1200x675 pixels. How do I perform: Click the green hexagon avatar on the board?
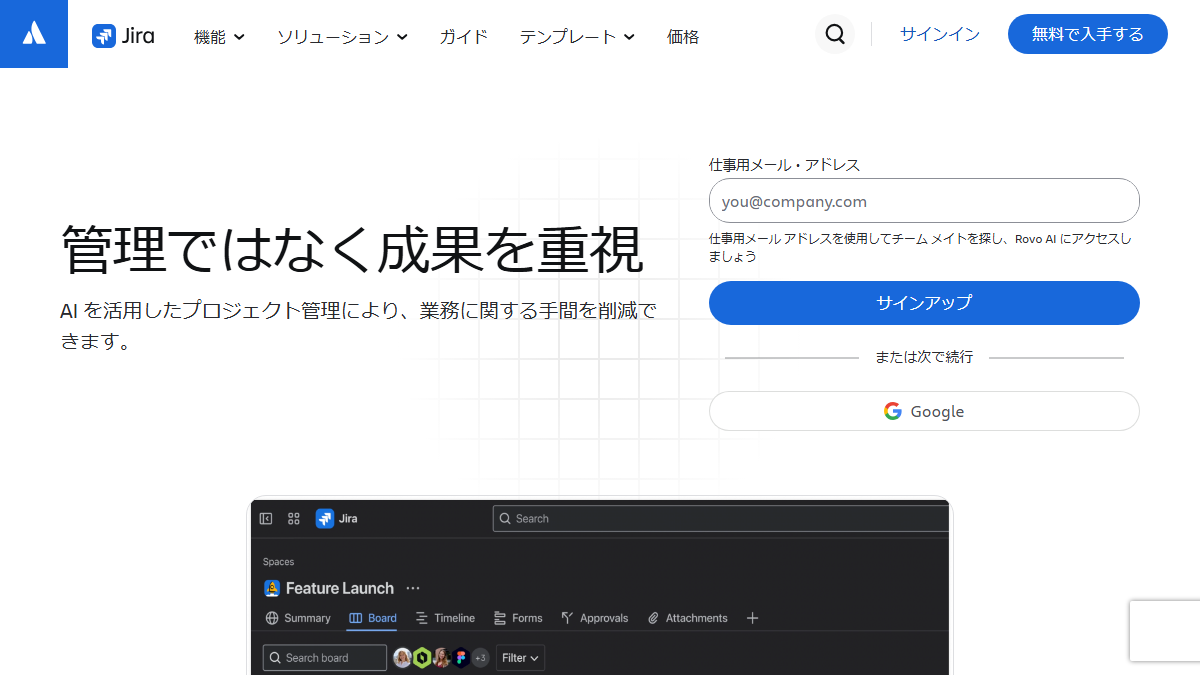tap(422, 657)
